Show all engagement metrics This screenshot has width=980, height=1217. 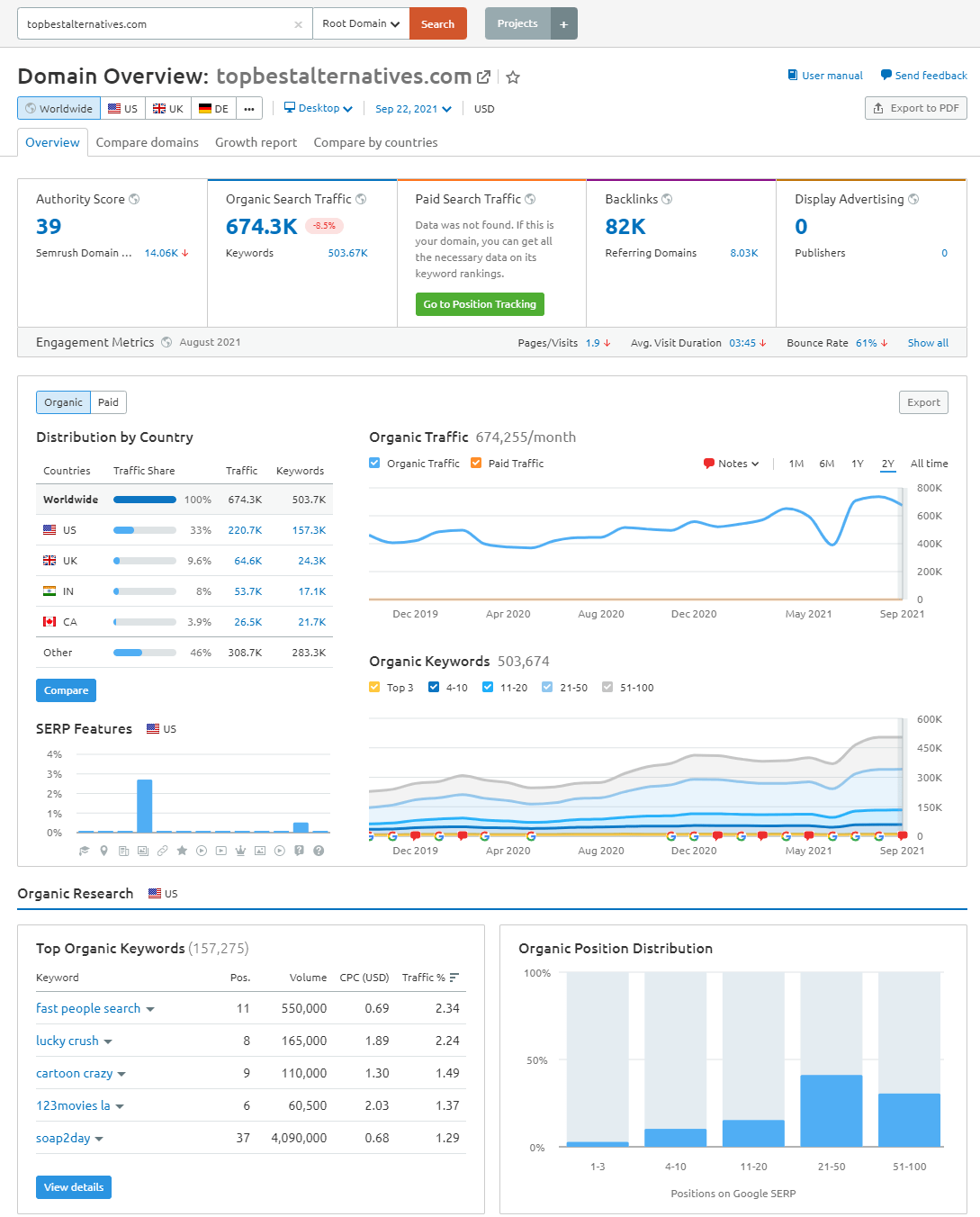pyautogui.click(x=928, y=343)
